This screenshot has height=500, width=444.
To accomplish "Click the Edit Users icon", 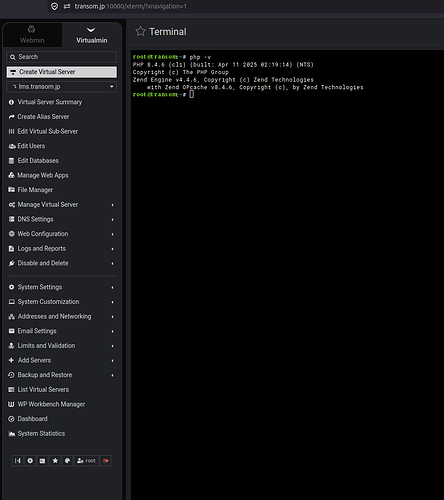I will click(x=12, y=146).
